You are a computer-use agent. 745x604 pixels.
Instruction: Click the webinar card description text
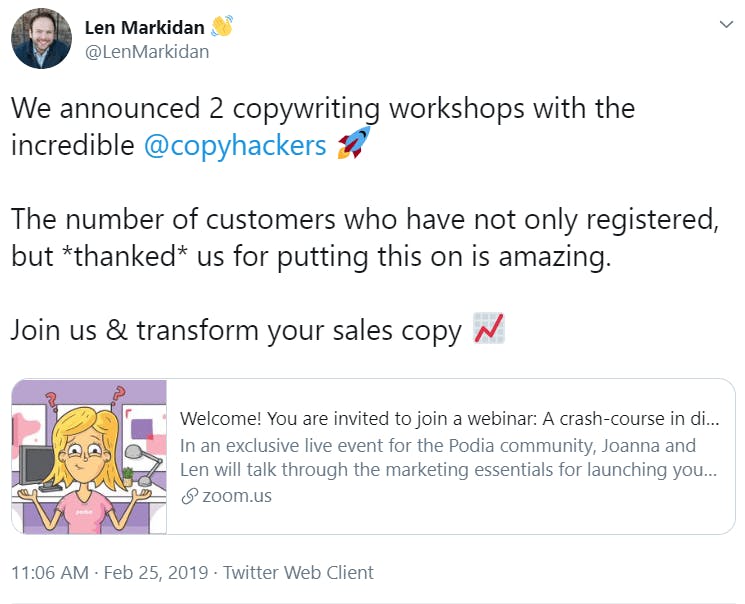(448, 458)
